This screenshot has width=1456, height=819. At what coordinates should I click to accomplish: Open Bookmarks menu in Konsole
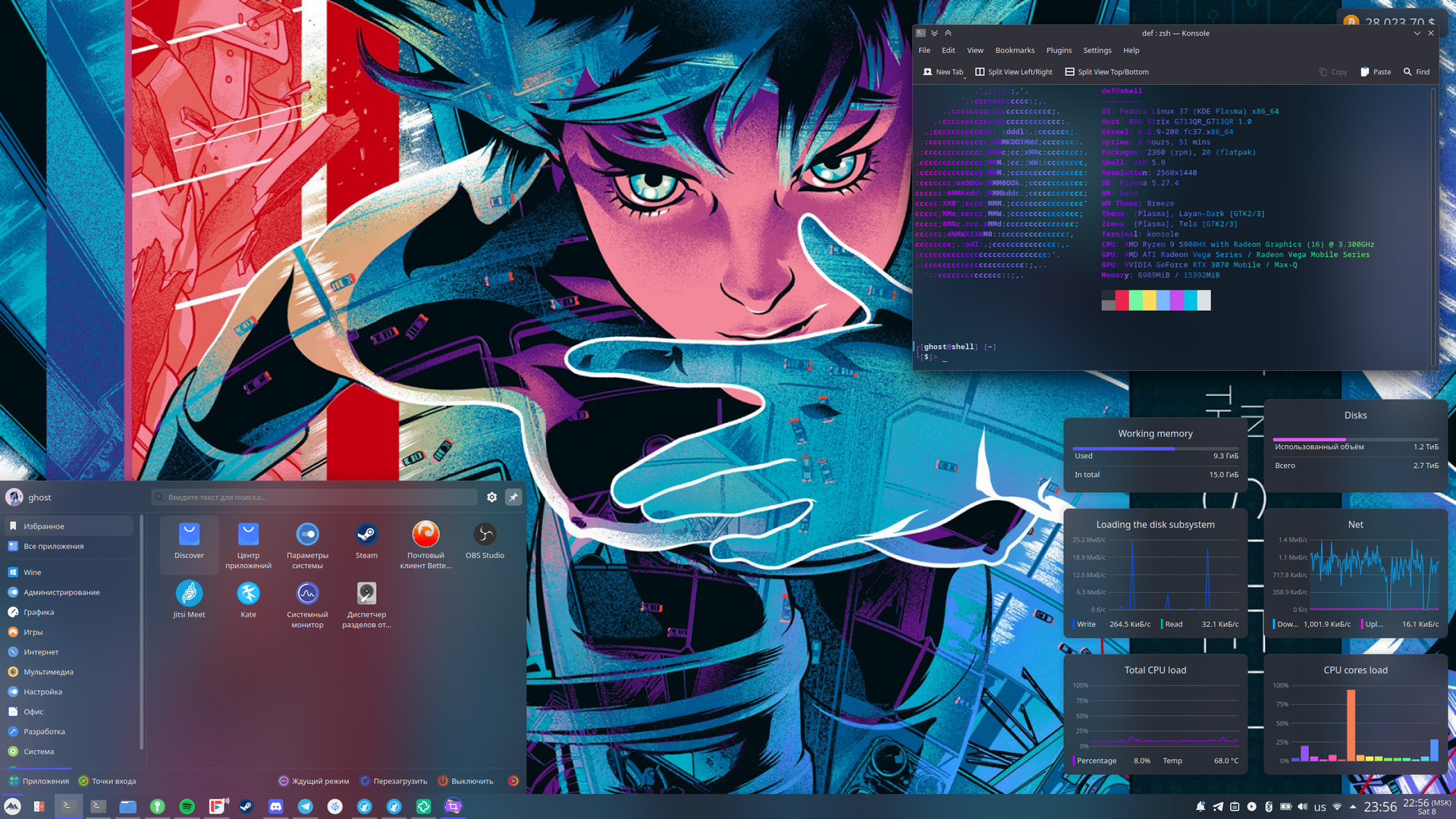click(1015, 50)
